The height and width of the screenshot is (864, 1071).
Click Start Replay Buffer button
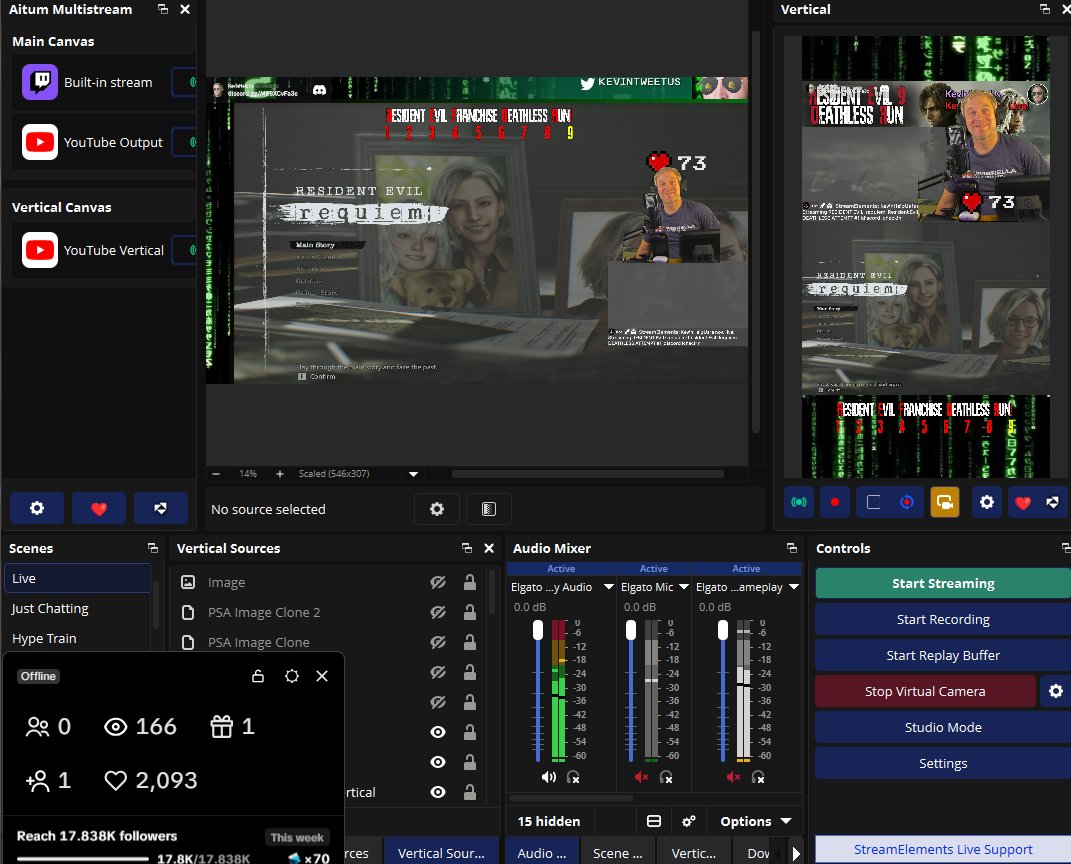(943, 655)
